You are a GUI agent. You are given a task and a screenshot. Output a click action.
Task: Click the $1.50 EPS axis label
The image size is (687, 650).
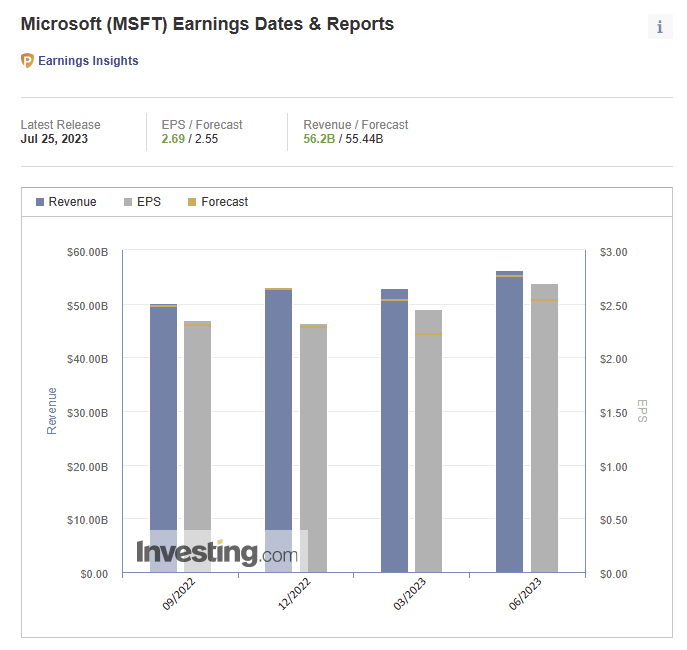click(613, 413)
